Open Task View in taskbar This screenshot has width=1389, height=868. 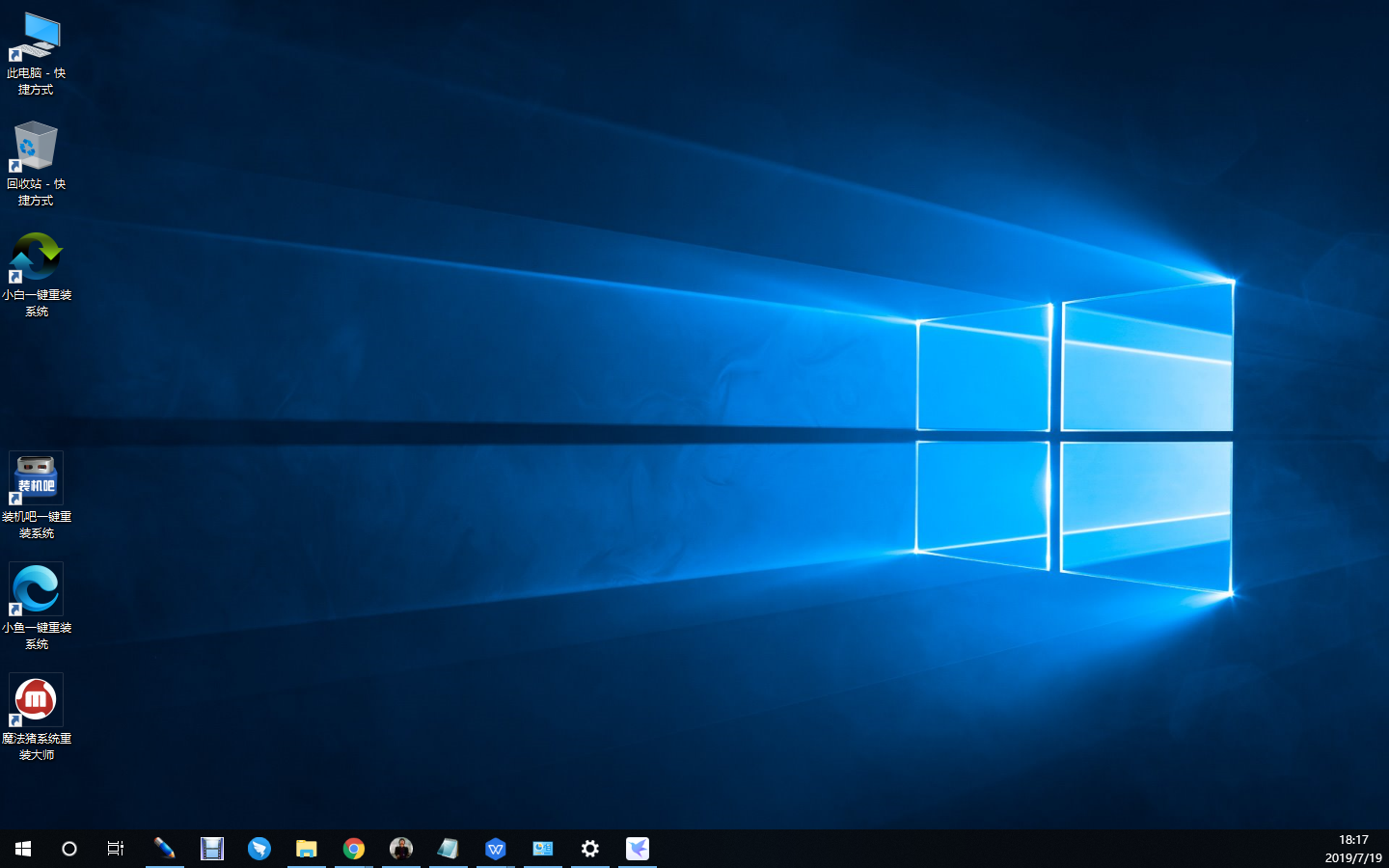pyautogui.click(x=116, y=849)
